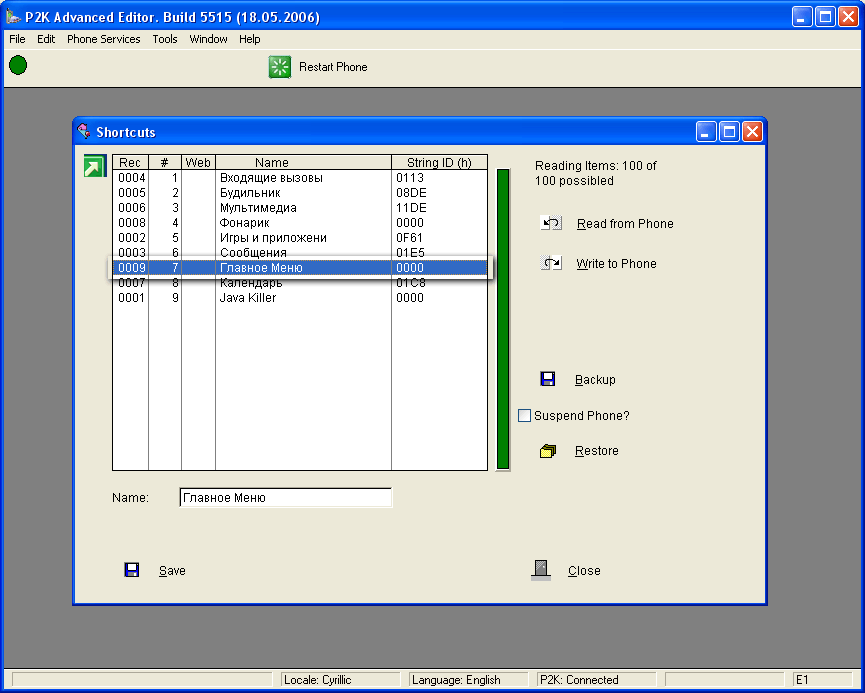Click String ID value 01E5
This screenshot has height=693, width=865.
[x=410, y=252]
